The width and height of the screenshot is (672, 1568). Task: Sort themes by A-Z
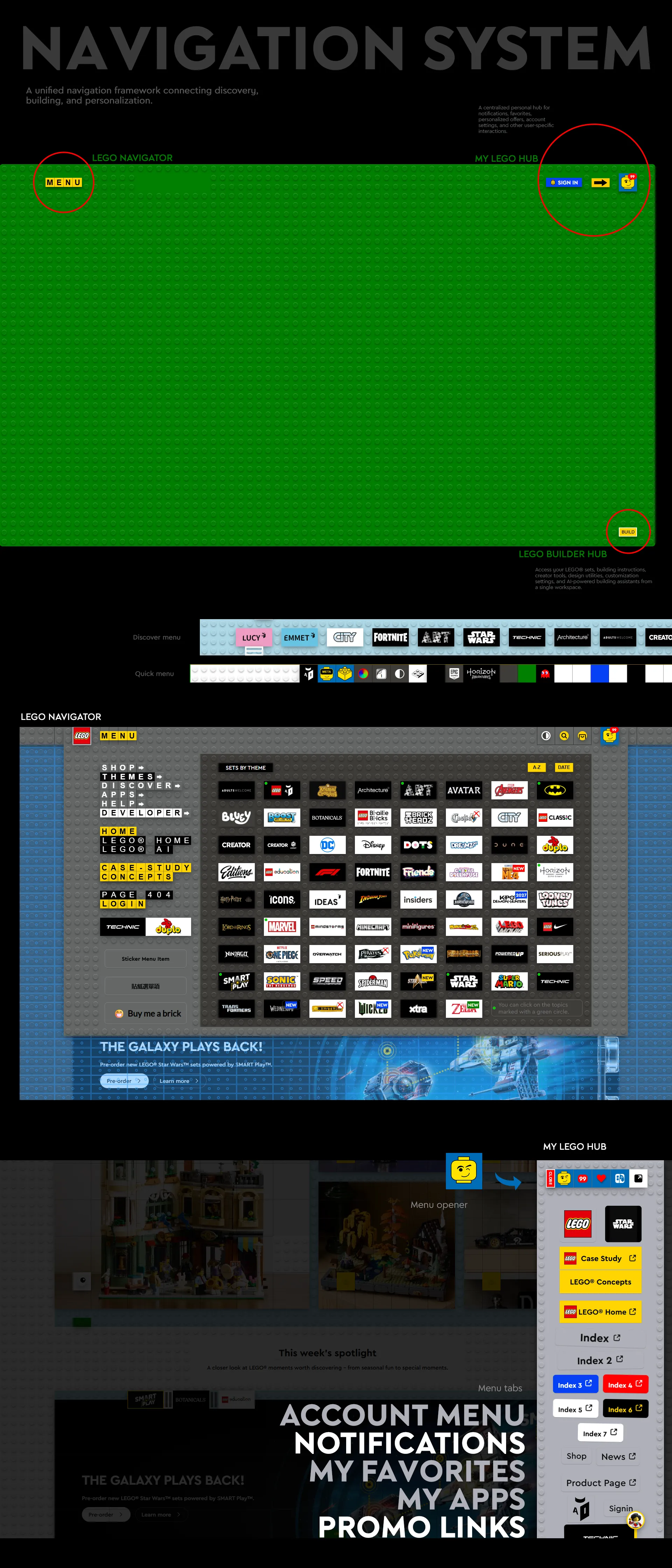click(536, 768)
